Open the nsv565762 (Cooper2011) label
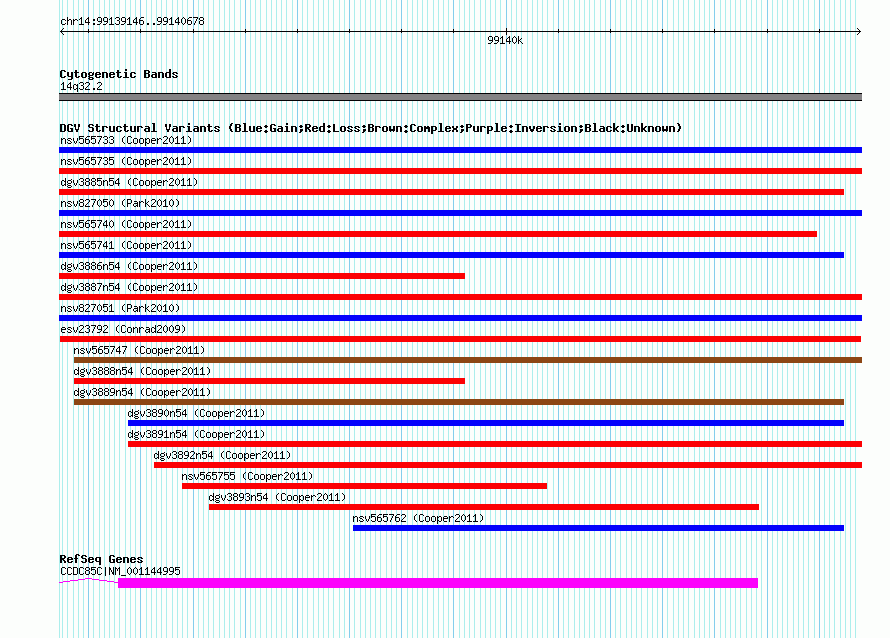The width and height of the screenshot is (890, 638). click(418, 518)
